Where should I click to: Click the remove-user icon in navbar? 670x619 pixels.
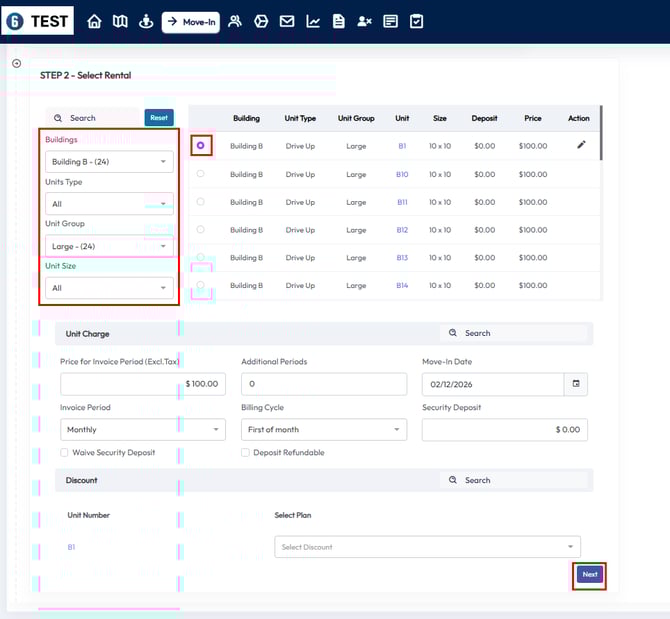pyautogui.click(x=365, y=21)
